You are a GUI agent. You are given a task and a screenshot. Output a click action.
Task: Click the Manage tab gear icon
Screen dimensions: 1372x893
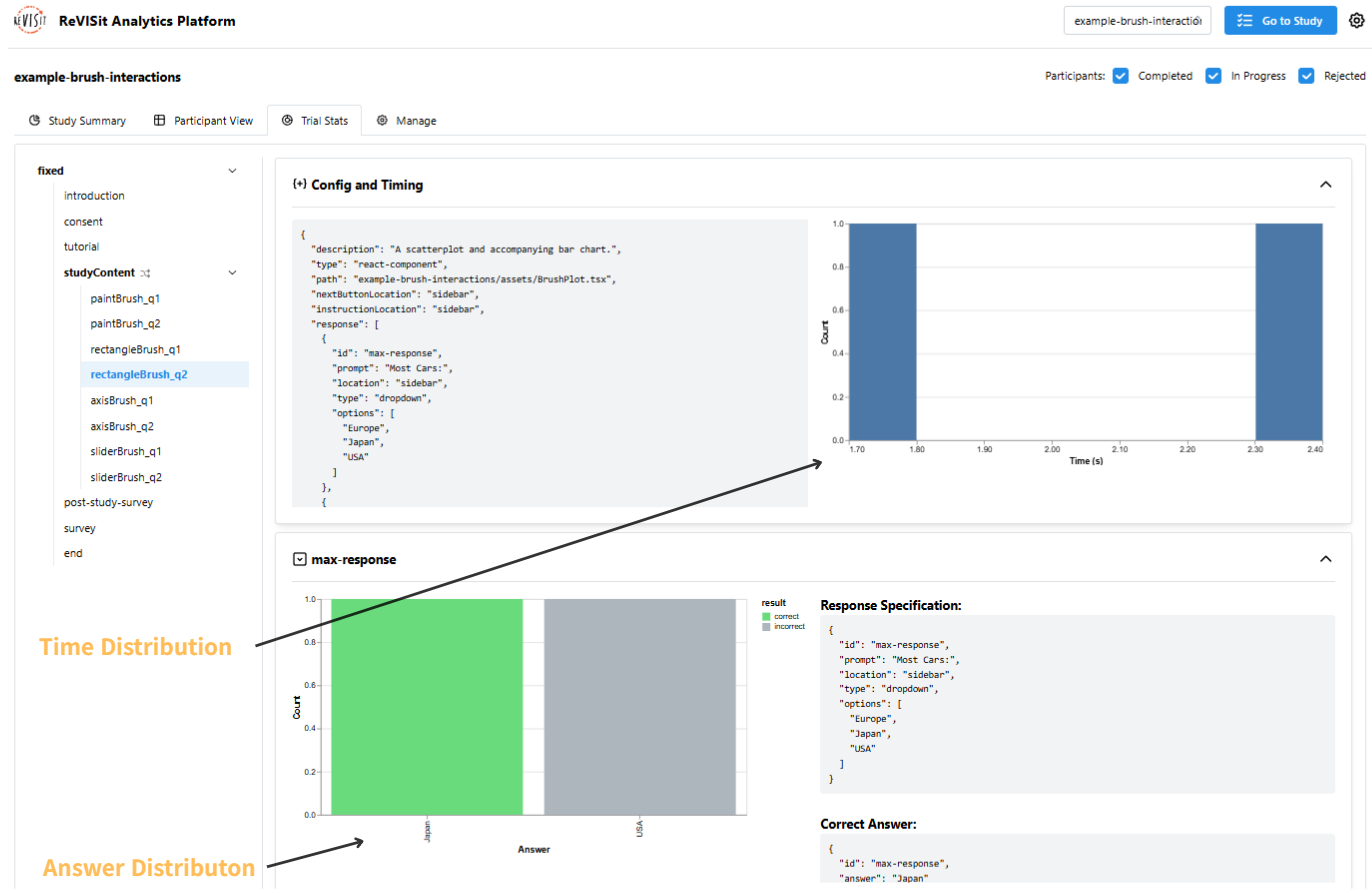382,120
